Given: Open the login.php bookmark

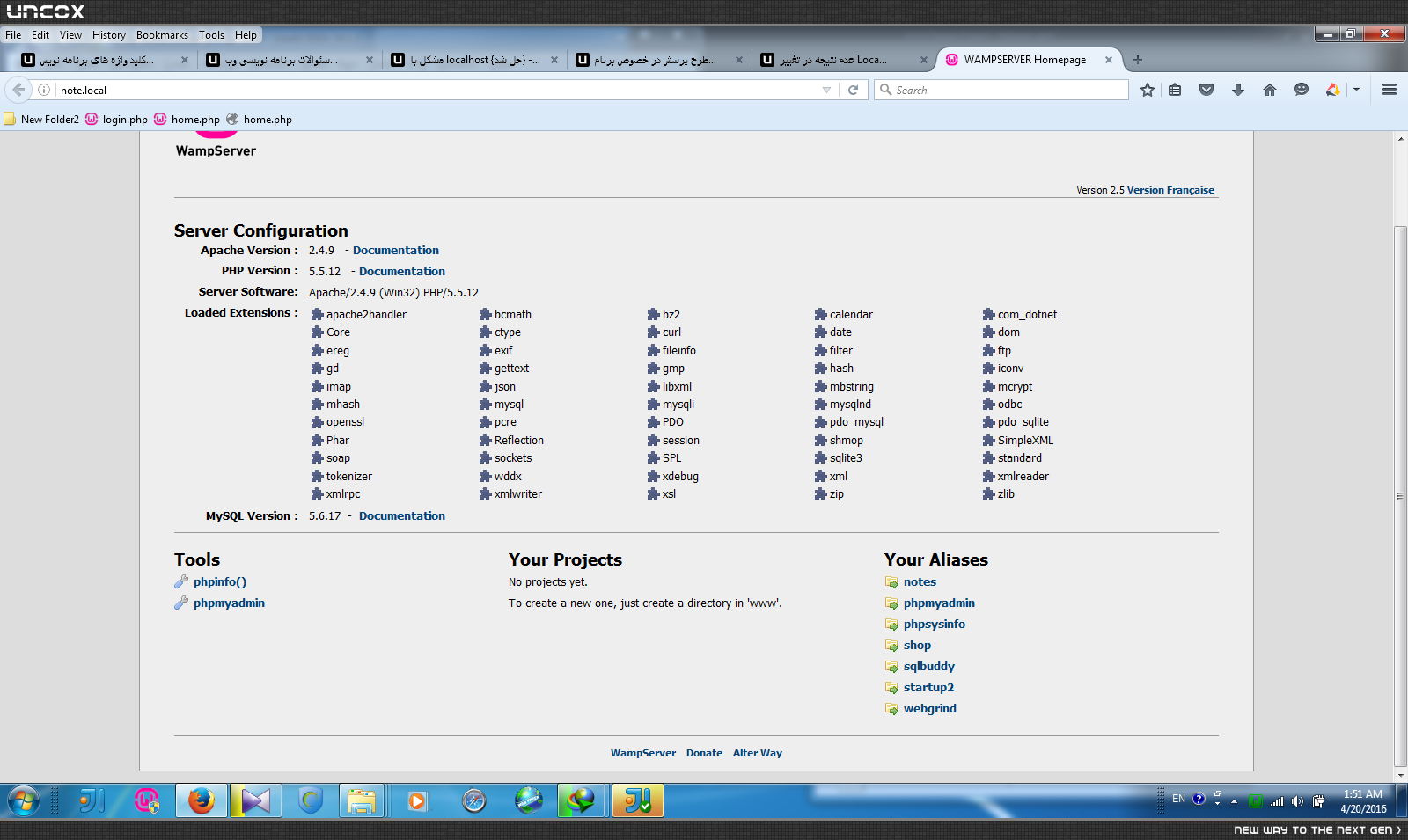Looking at the screenshot, I should [116, 120].
